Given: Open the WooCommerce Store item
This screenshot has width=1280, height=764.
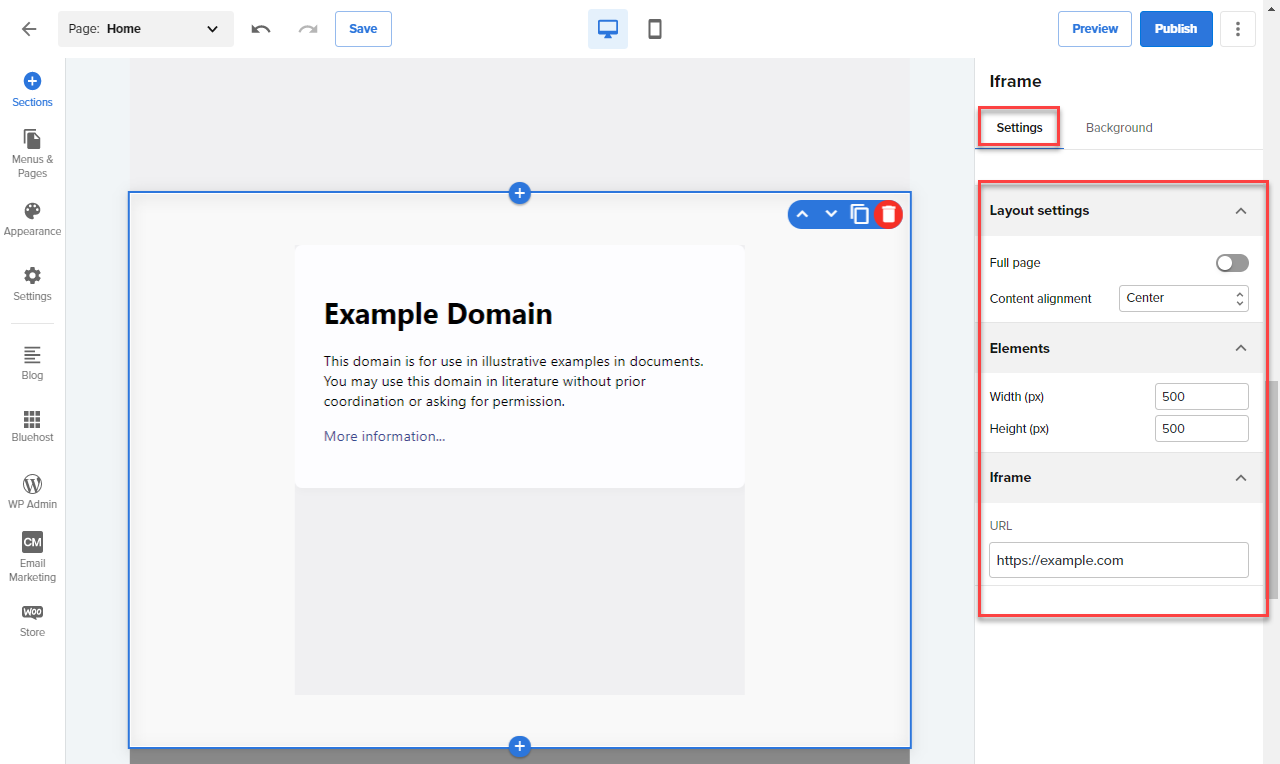Looking at the screenshot, I should point(32,621).
